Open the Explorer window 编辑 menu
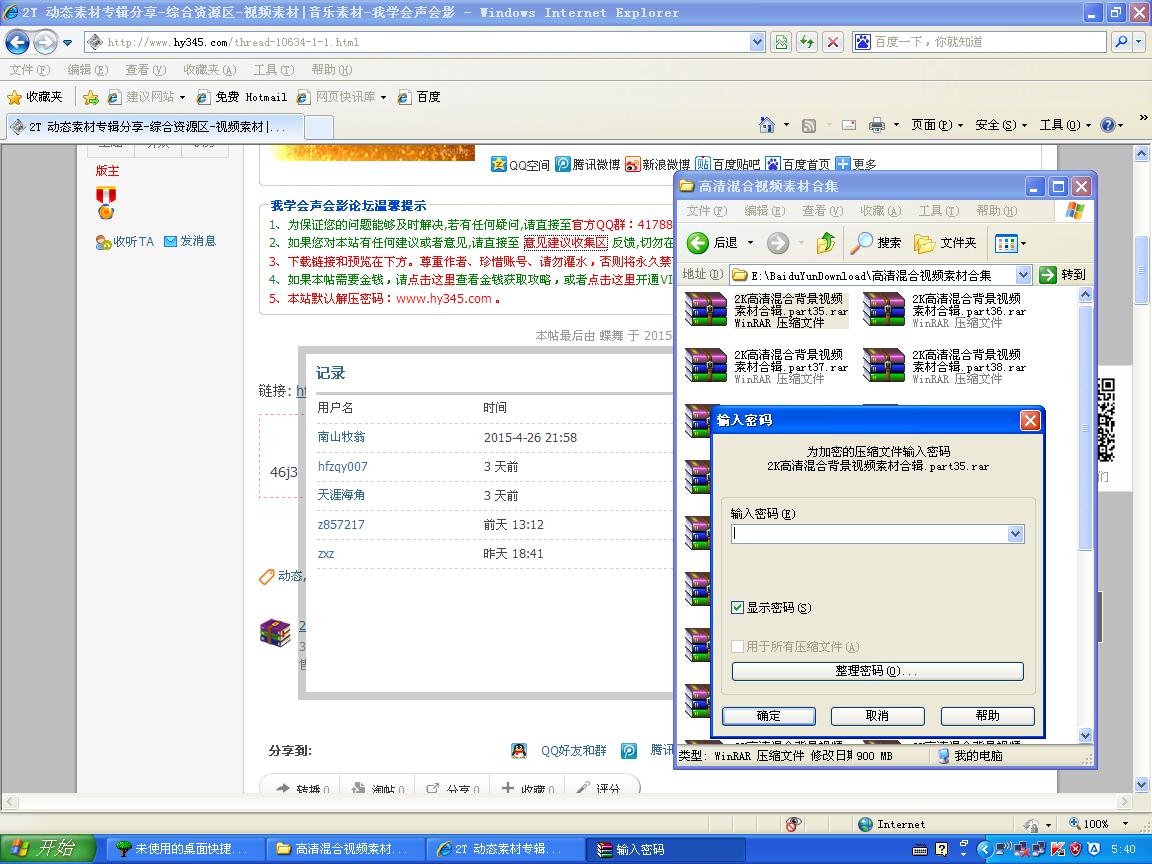 point(764,211)
